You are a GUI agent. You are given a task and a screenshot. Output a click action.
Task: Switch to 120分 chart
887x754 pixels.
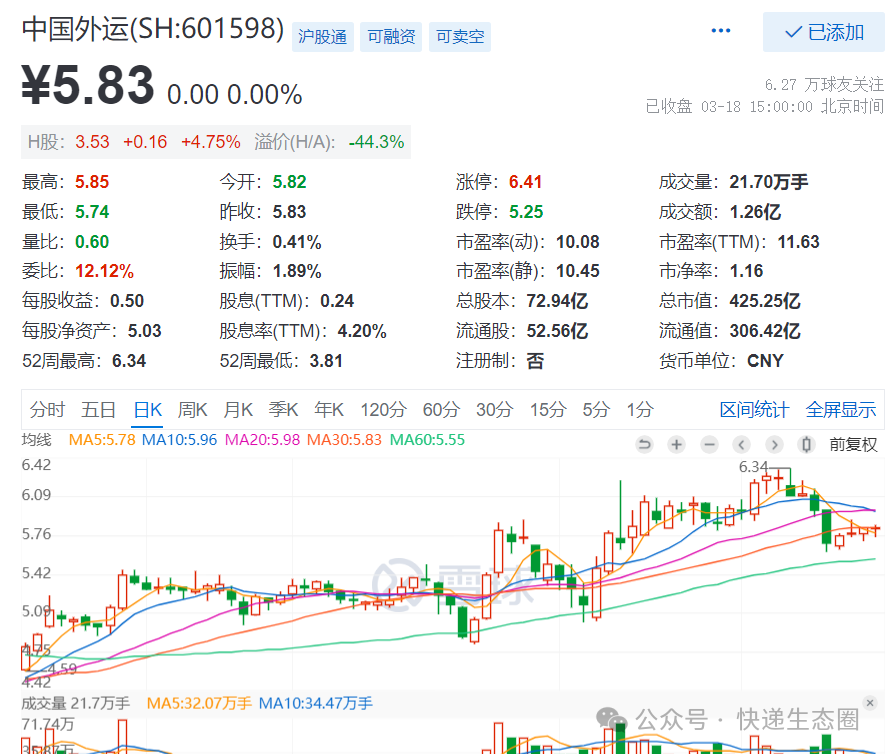click(384, 410)
